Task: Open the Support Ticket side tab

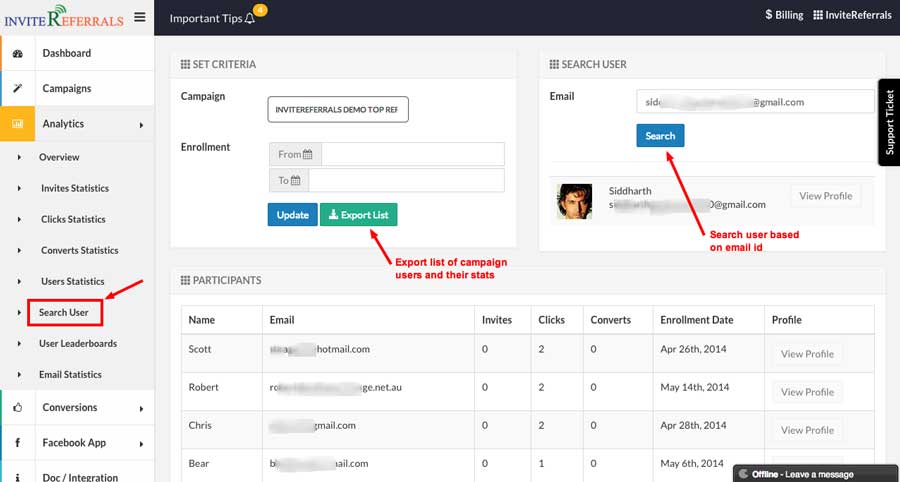Action: click(889, 122)
